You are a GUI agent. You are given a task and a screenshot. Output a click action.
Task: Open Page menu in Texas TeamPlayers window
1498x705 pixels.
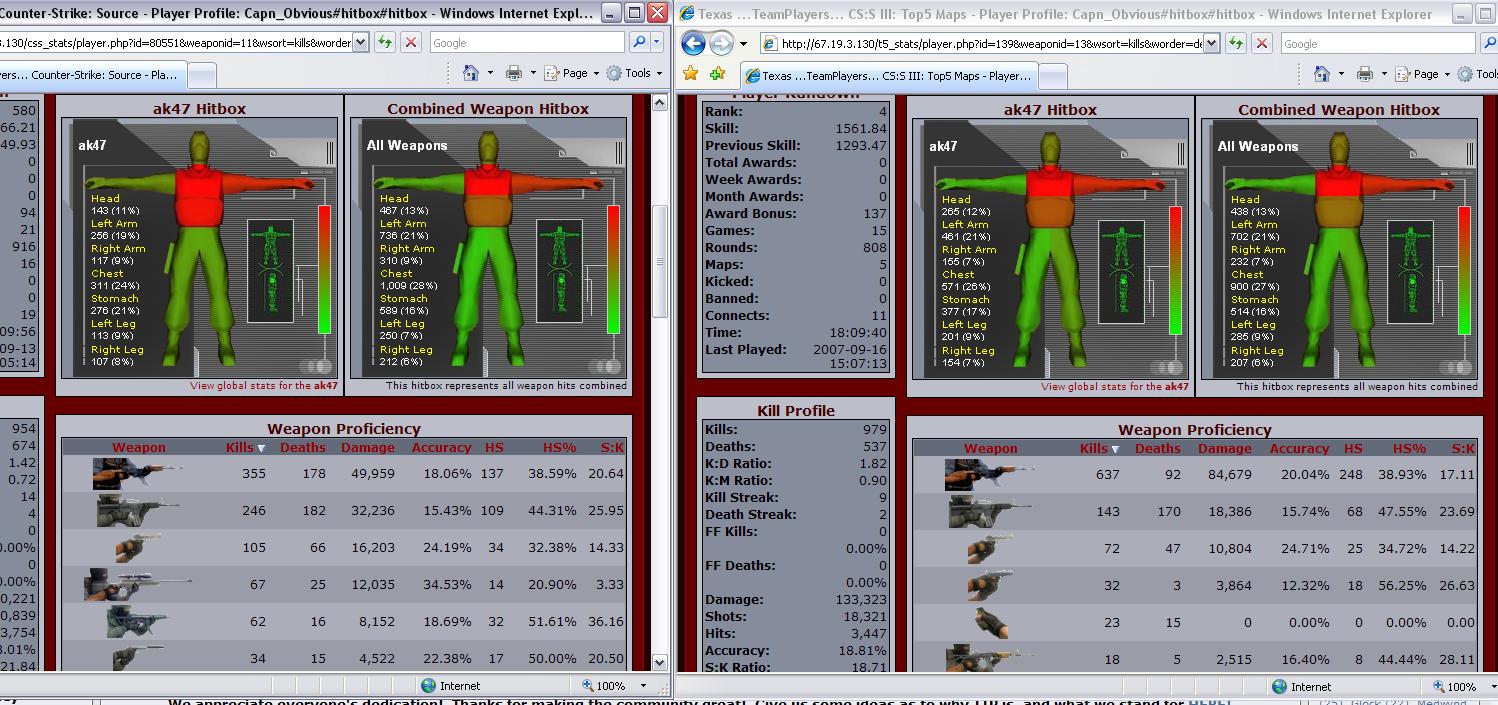click(1422, 74)
